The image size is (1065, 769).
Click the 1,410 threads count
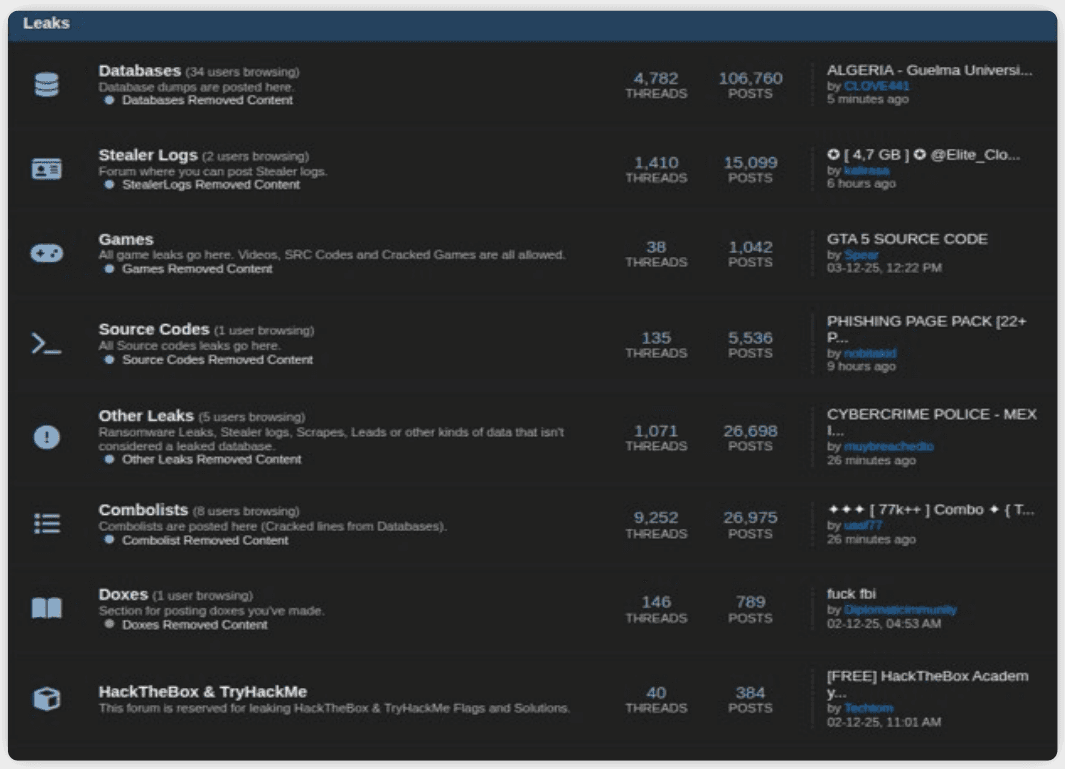pyautogui.click(x=656, y=163)
